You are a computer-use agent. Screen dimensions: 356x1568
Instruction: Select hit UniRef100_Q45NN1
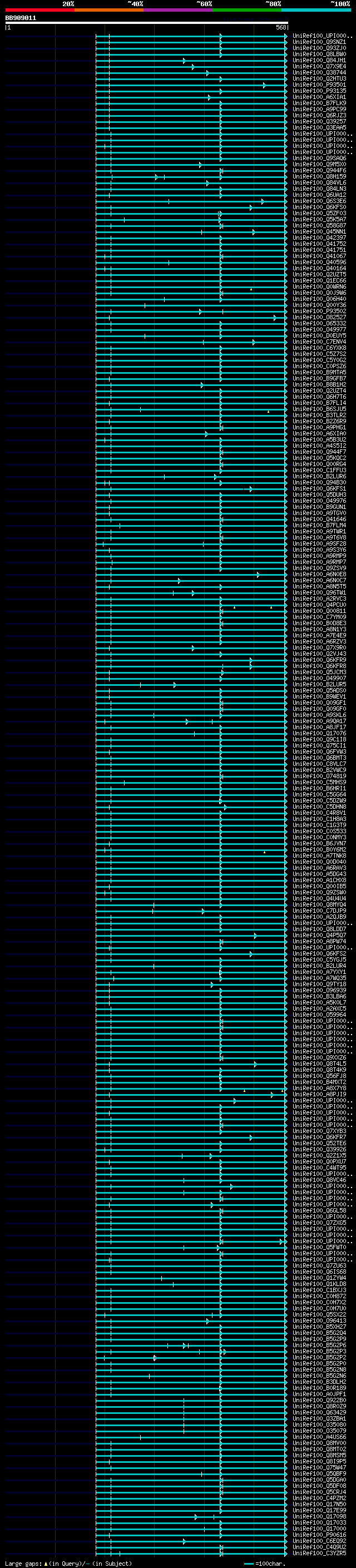319,231
